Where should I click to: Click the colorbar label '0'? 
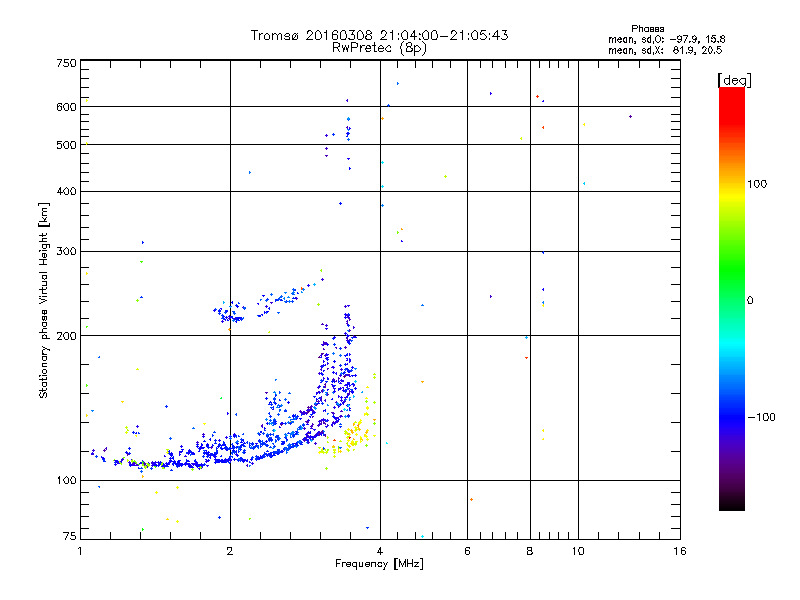[x=750, y=300]
